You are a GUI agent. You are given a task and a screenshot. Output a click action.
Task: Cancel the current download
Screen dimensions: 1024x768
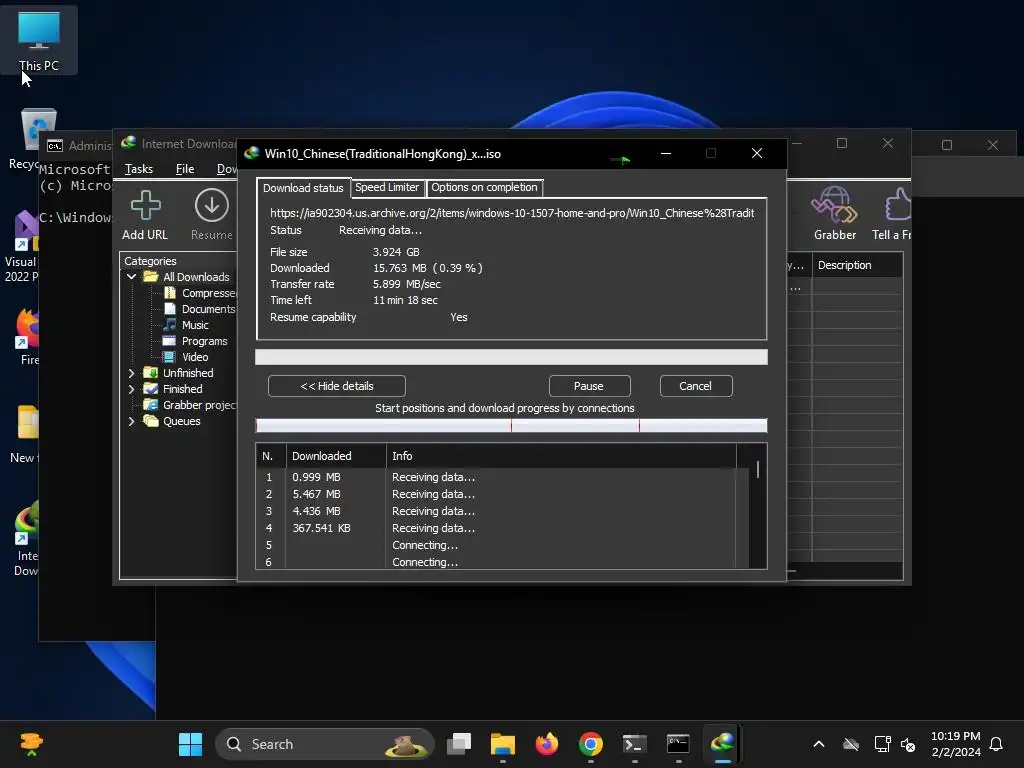(x=696, y=386)
